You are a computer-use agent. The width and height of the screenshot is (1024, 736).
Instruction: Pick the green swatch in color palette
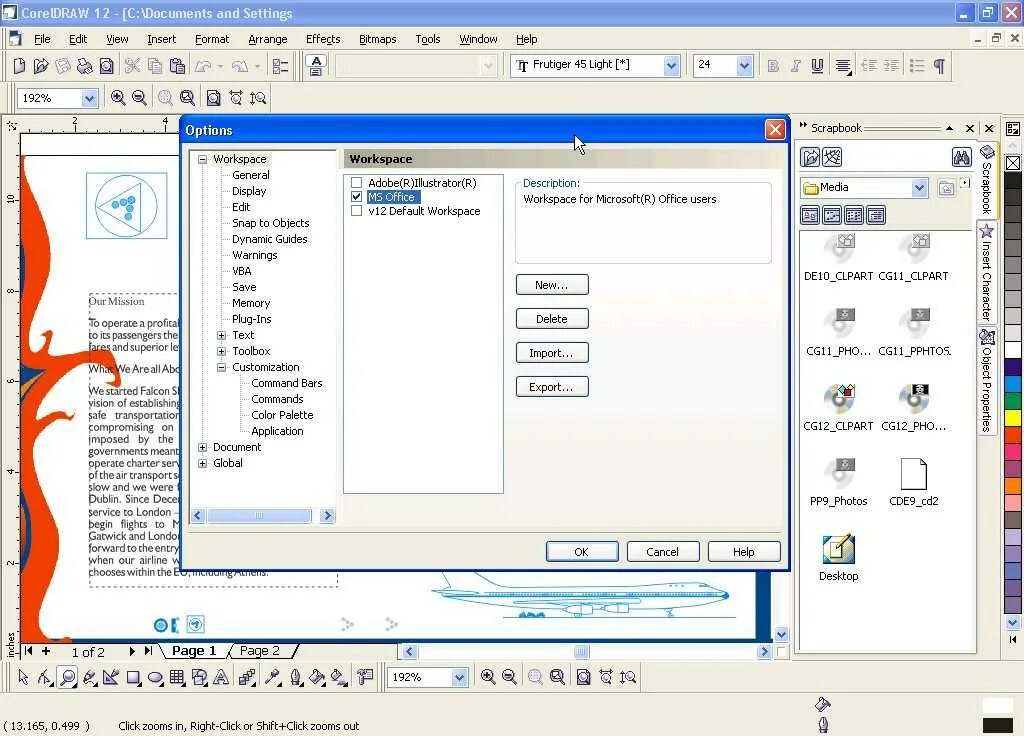coord(1013,400)
